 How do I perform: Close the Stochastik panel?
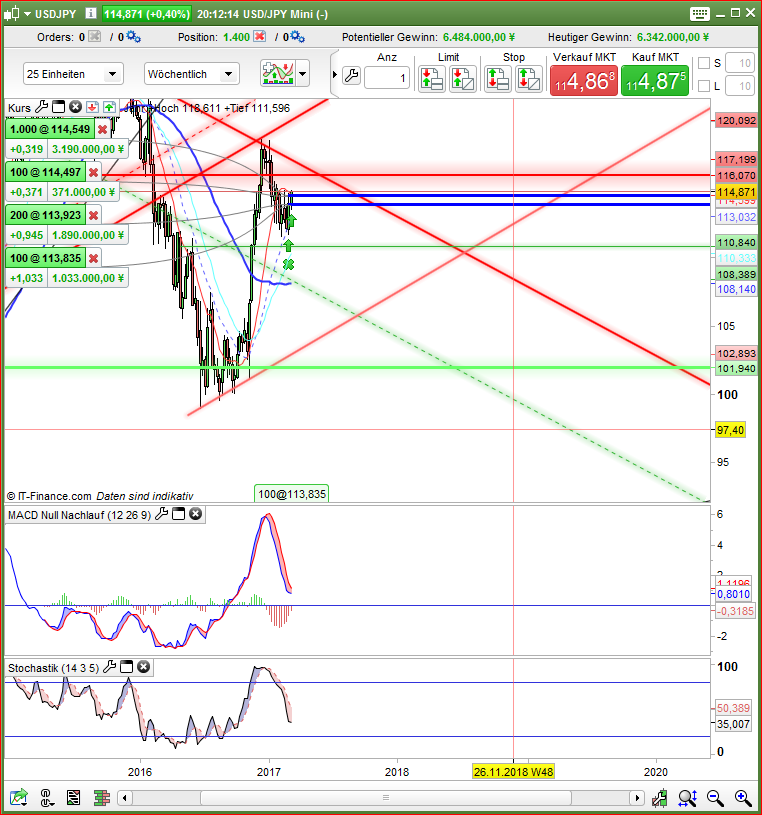coord(143,667)
